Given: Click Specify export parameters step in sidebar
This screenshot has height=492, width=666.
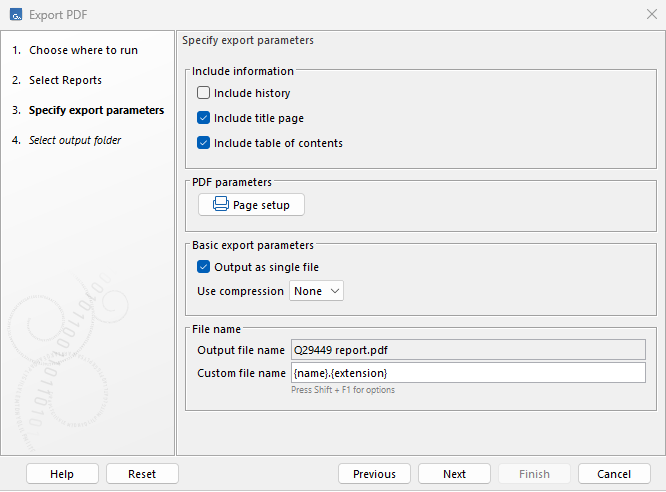Looking at the screenshot, I should 96,110.
